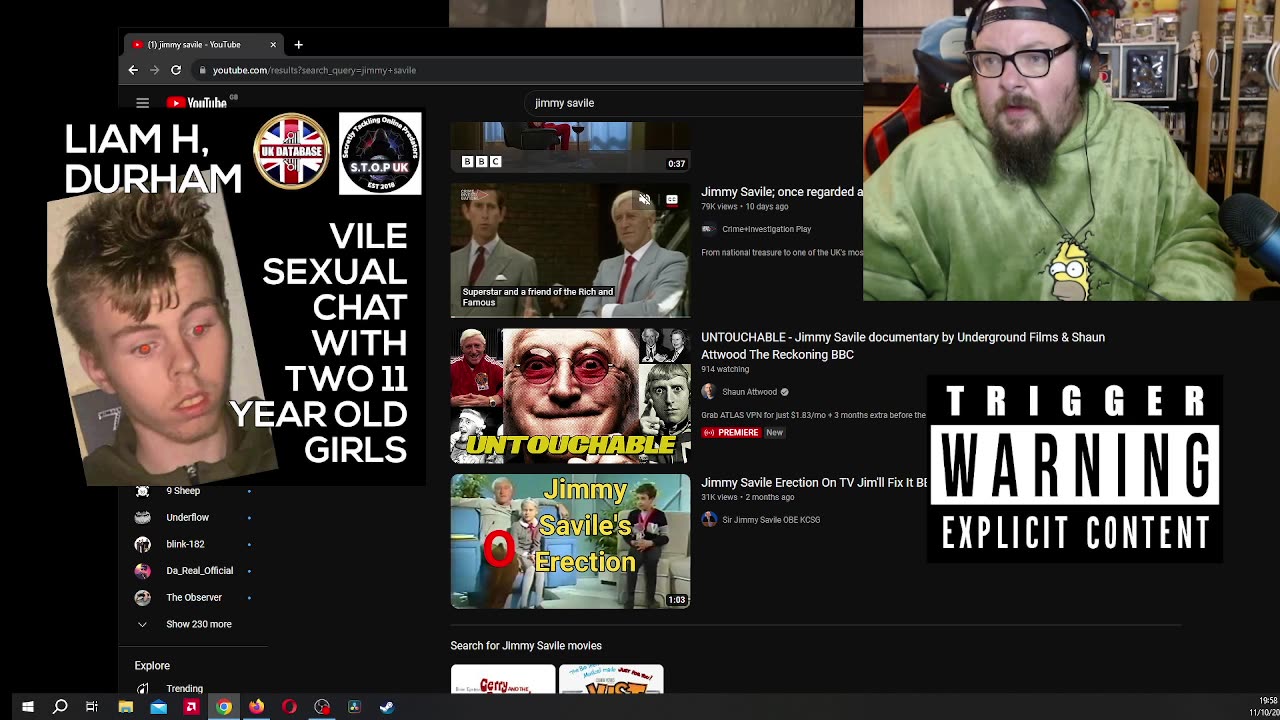The height and width of the screenshot is (720, 1280).
Task: Open Task View on the taskbar
Action: tap(92, 707)
